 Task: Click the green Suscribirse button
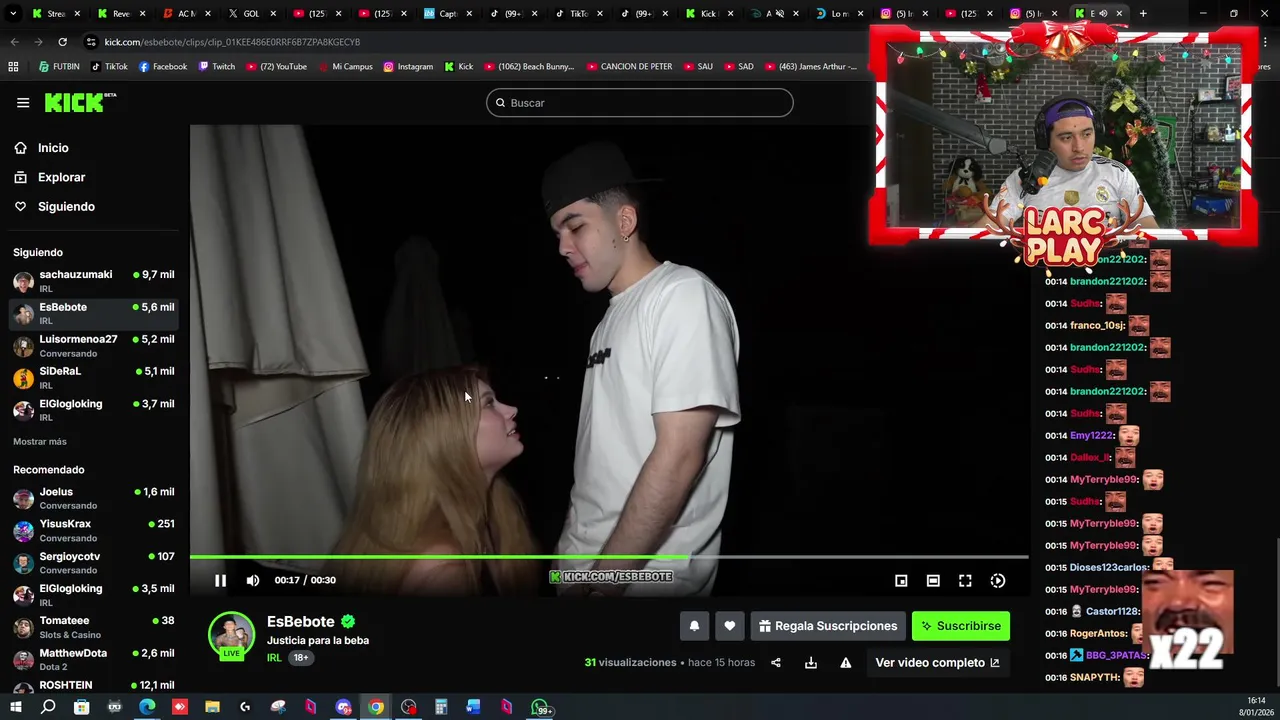[x=961, y=626]
